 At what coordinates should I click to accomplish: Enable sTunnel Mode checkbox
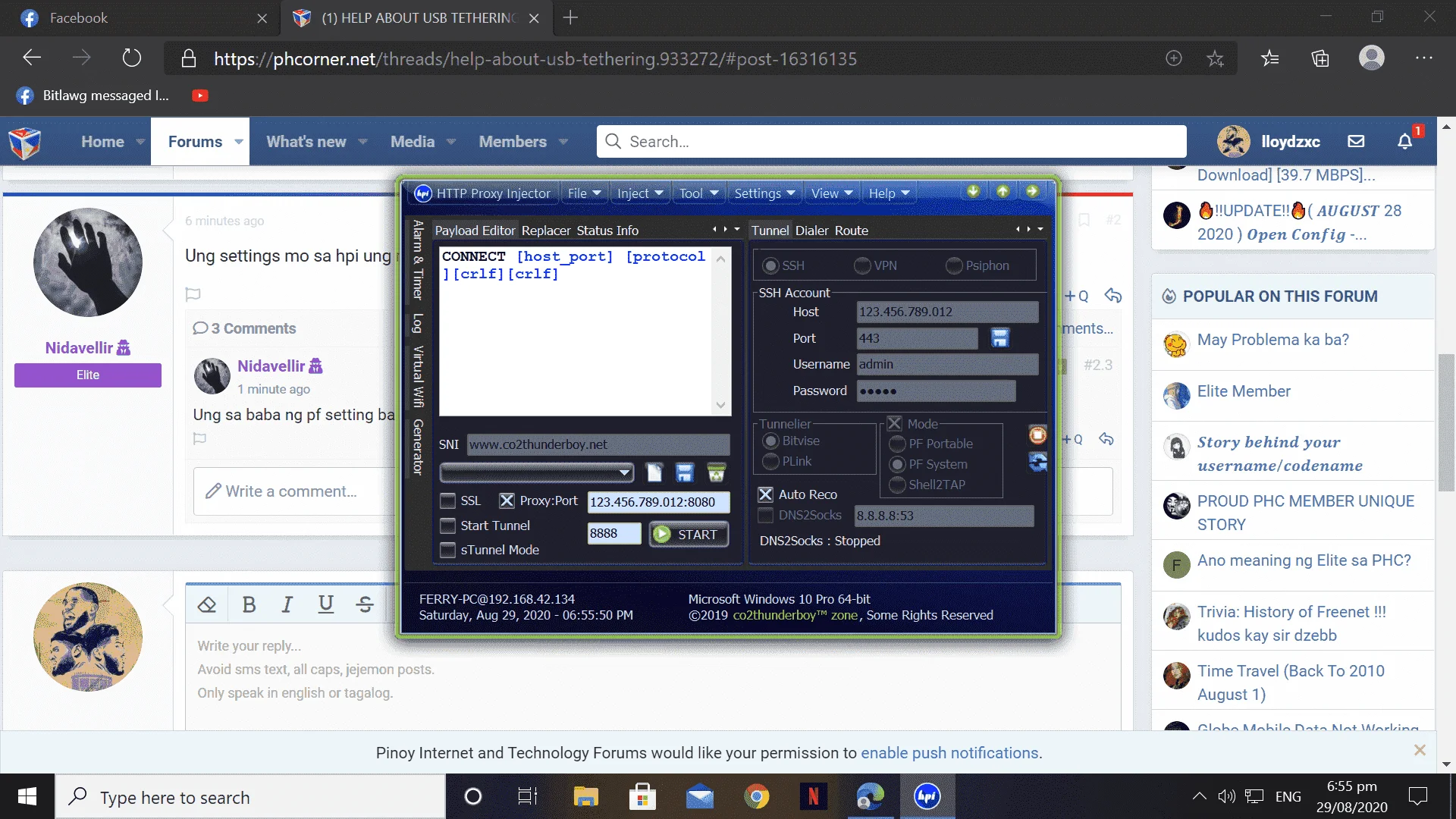[x=448, y=551]
